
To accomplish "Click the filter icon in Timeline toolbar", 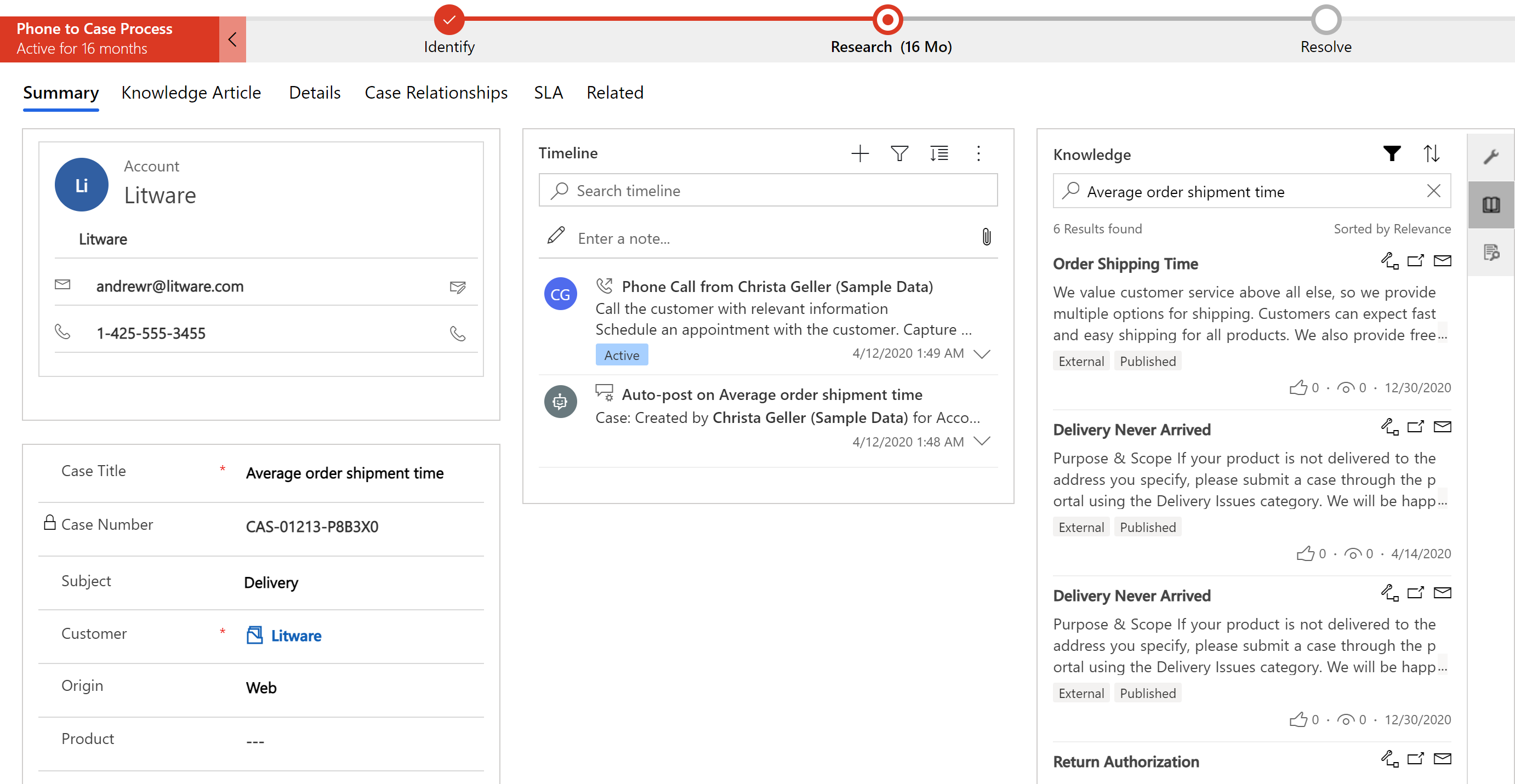I will pos(898,153).
